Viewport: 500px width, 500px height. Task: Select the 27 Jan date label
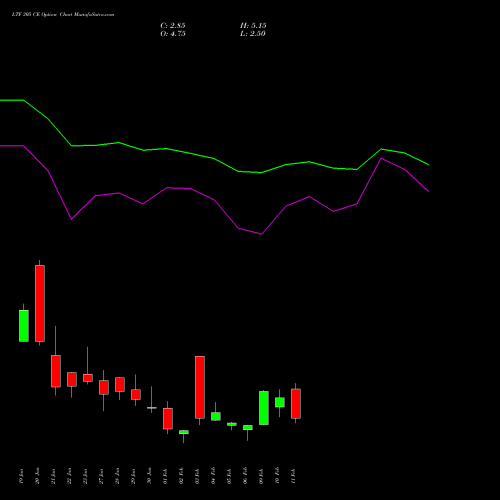tap(102, 476)
